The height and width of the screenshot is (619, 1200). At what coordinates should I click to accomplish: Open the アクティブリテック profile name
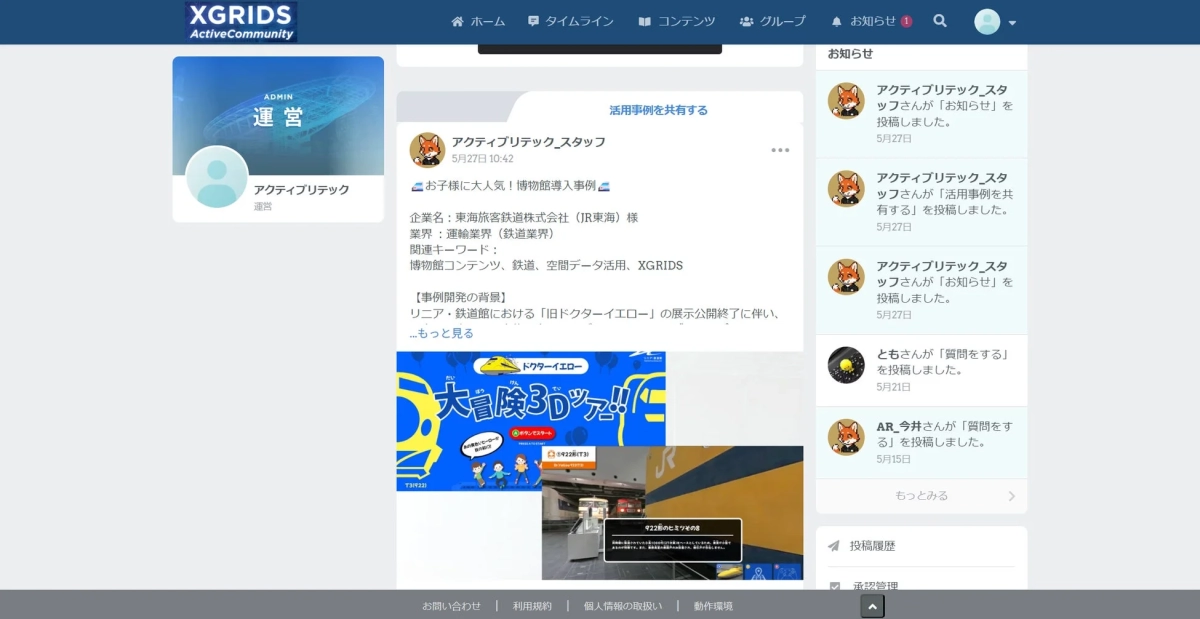[x=301, y=189]
